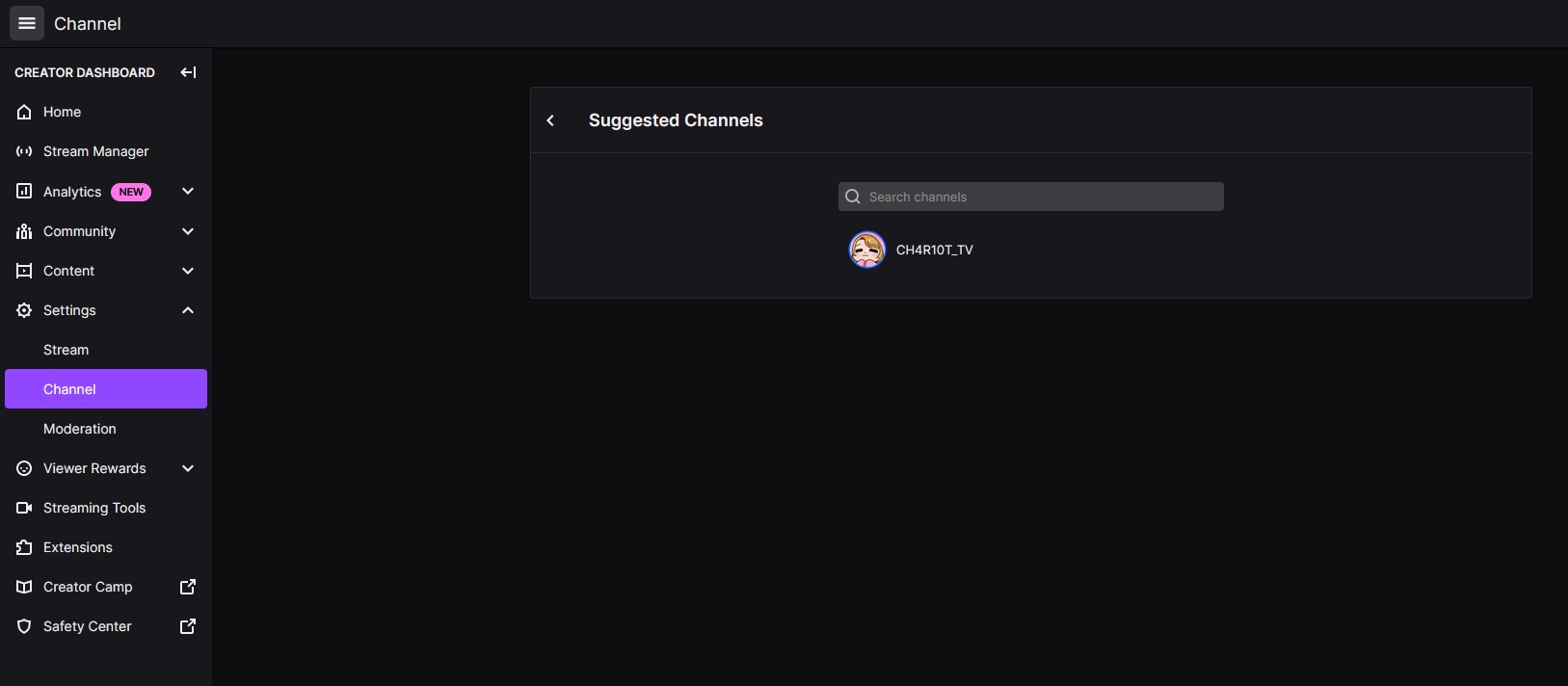
Task: Click the Streaming Tools camera icon
Action: (24, 508)
